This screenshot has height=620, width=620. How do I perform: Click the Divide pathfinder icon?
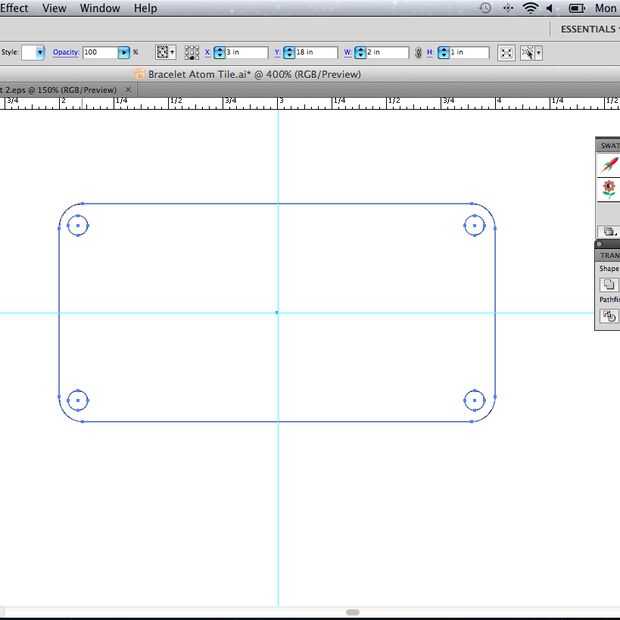coord(609,316)
